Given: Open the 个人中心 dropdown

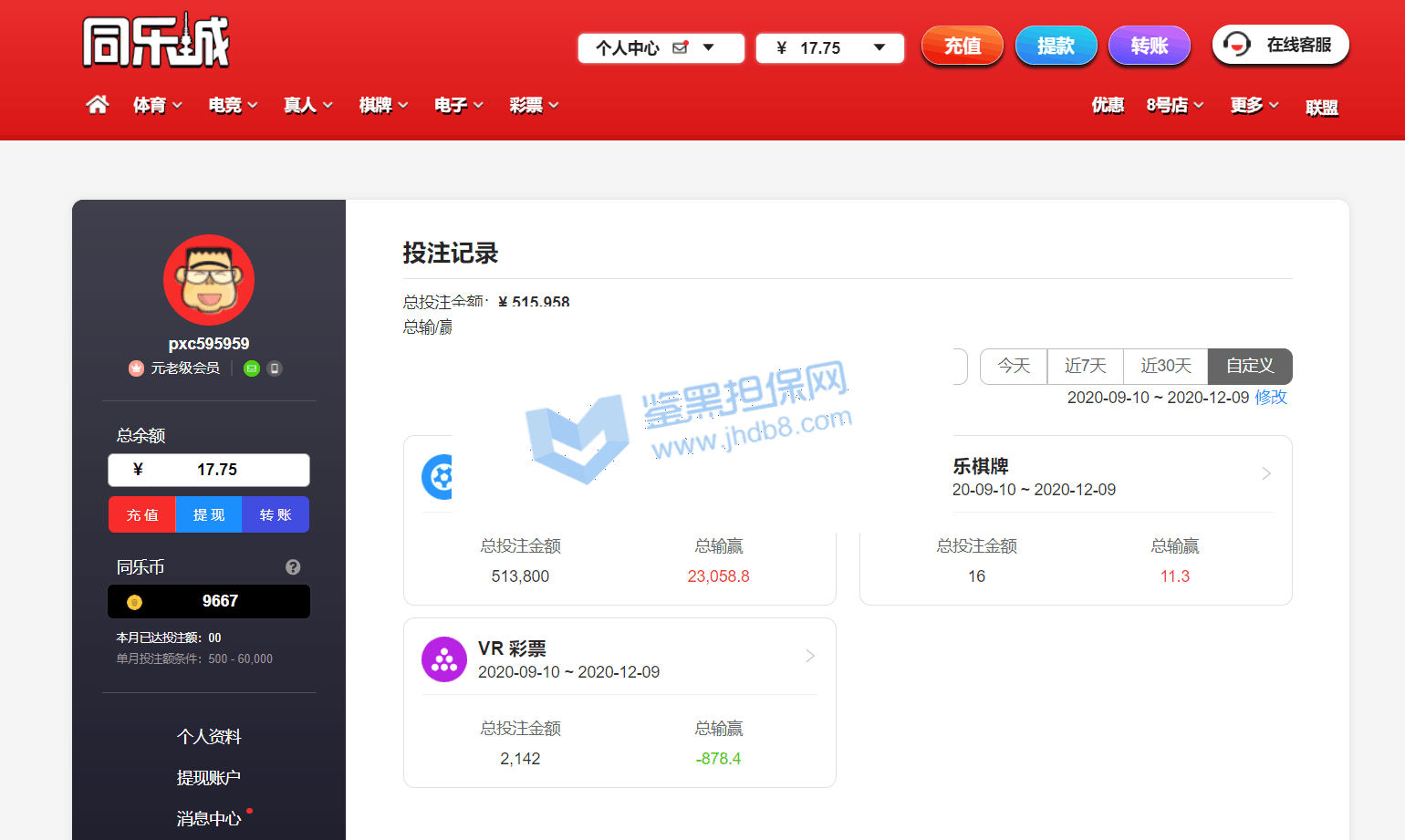Looking at the screenshot, I should 661,48.
